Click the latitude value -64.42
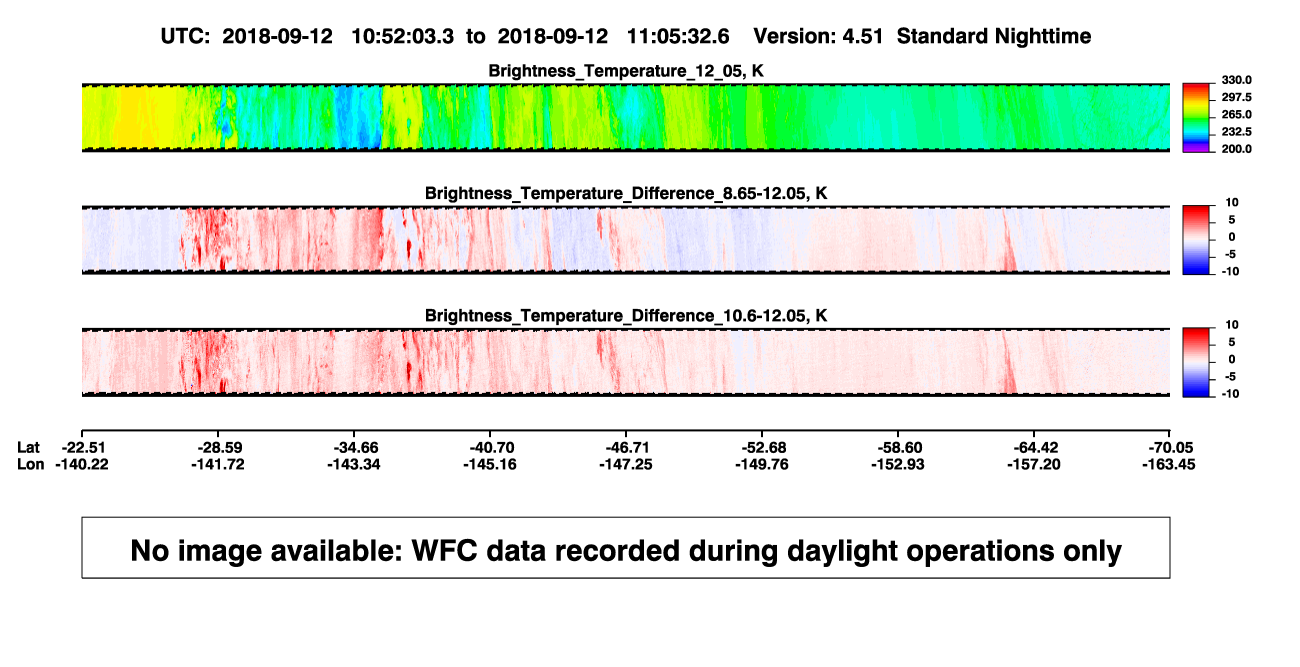Screen dimensions: 1300x667 (1036, 446)
